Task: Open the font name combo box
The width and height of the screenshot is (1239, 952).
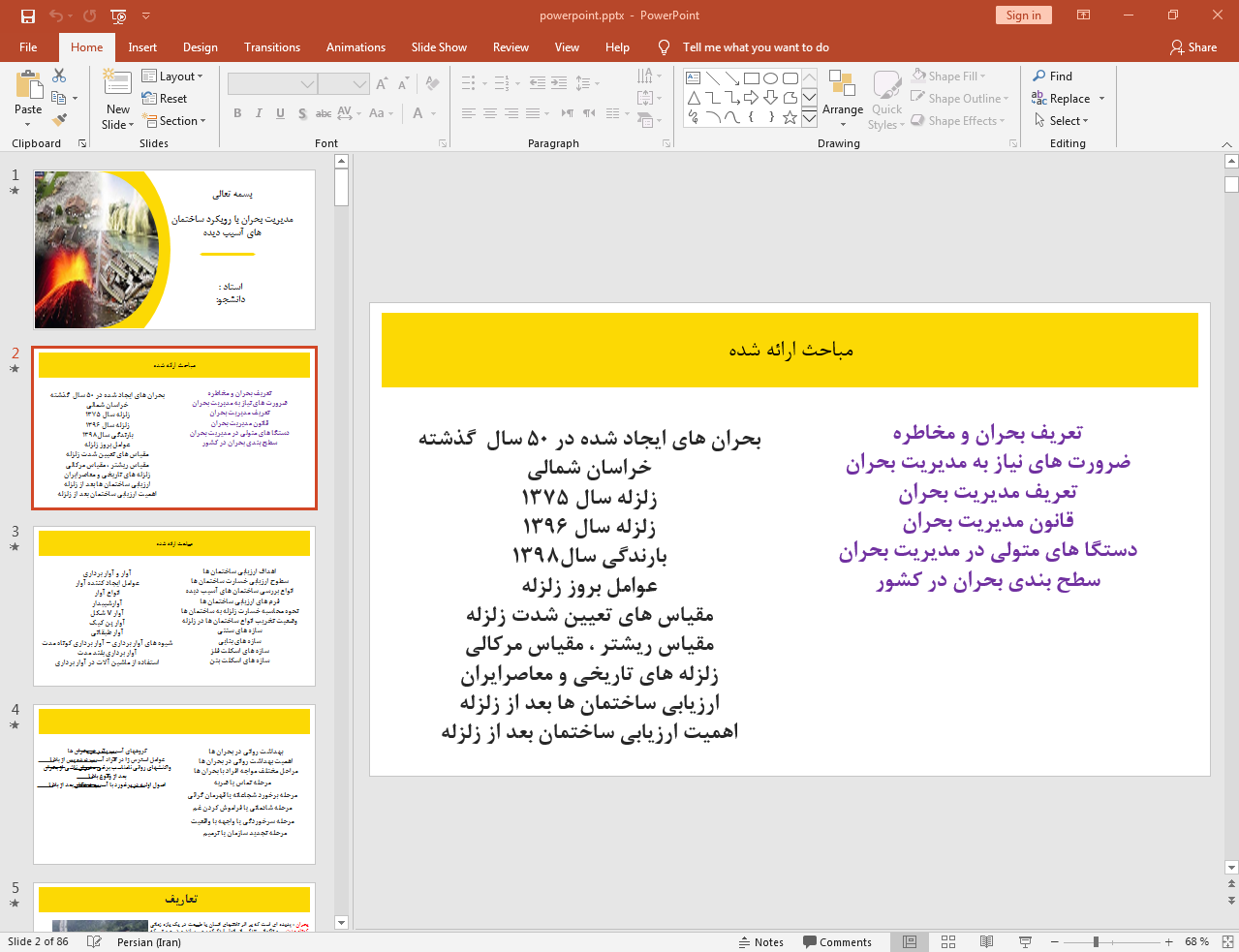Action: pos(272,84)
